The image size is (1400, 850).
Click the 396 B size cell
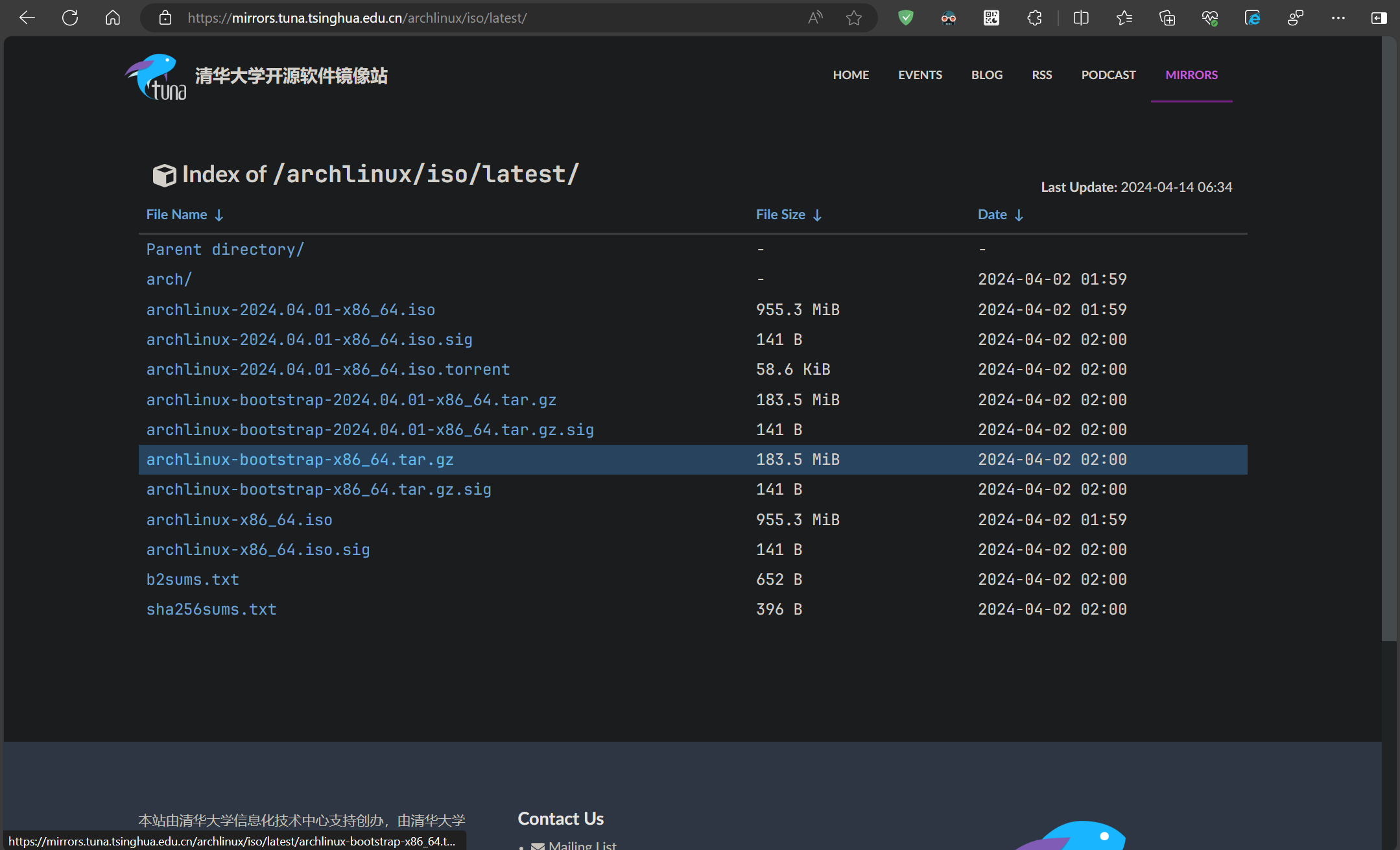coord(779,609)
